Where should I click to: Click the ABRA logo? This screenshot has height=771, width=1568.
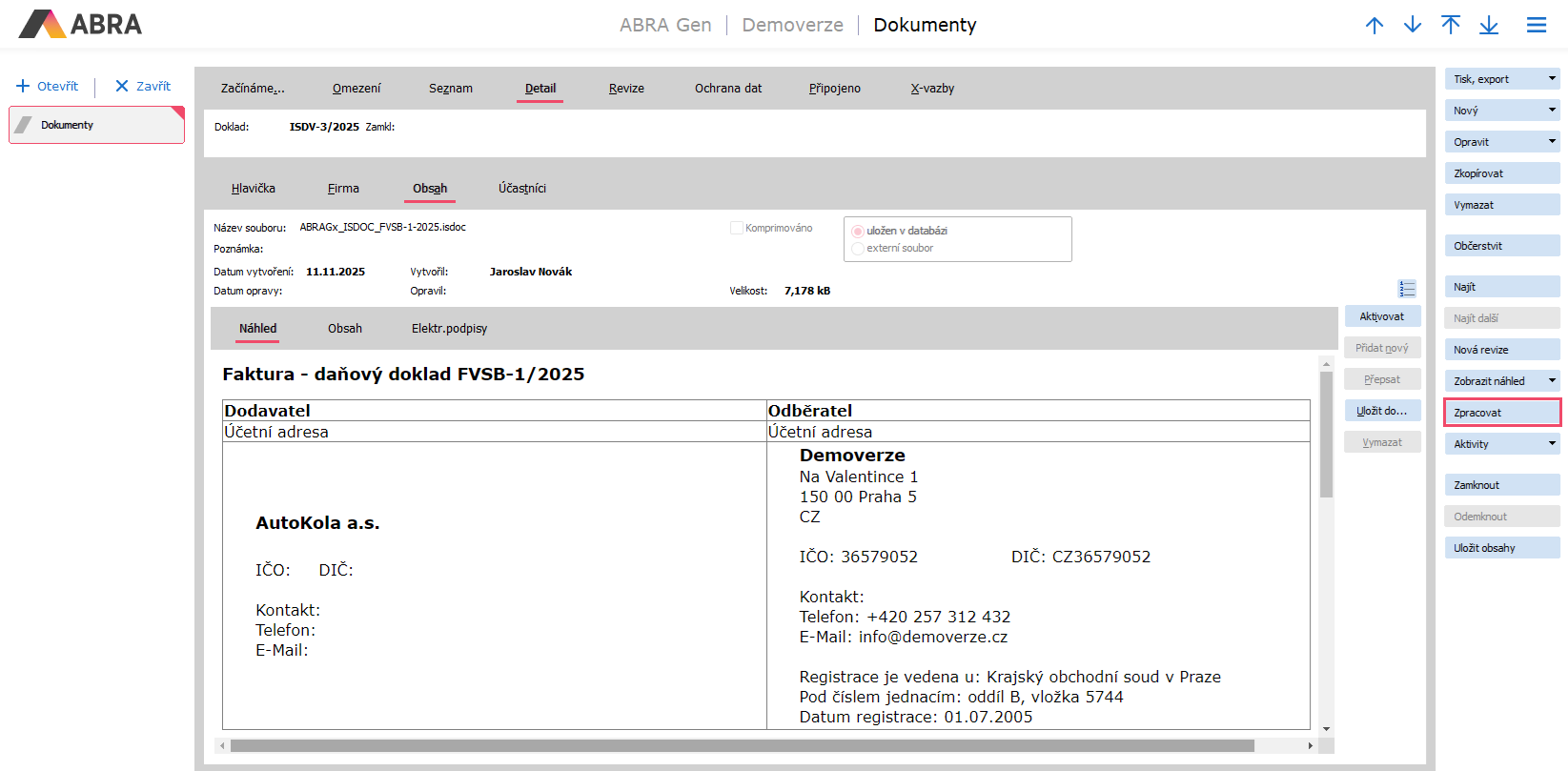[80, 25]
